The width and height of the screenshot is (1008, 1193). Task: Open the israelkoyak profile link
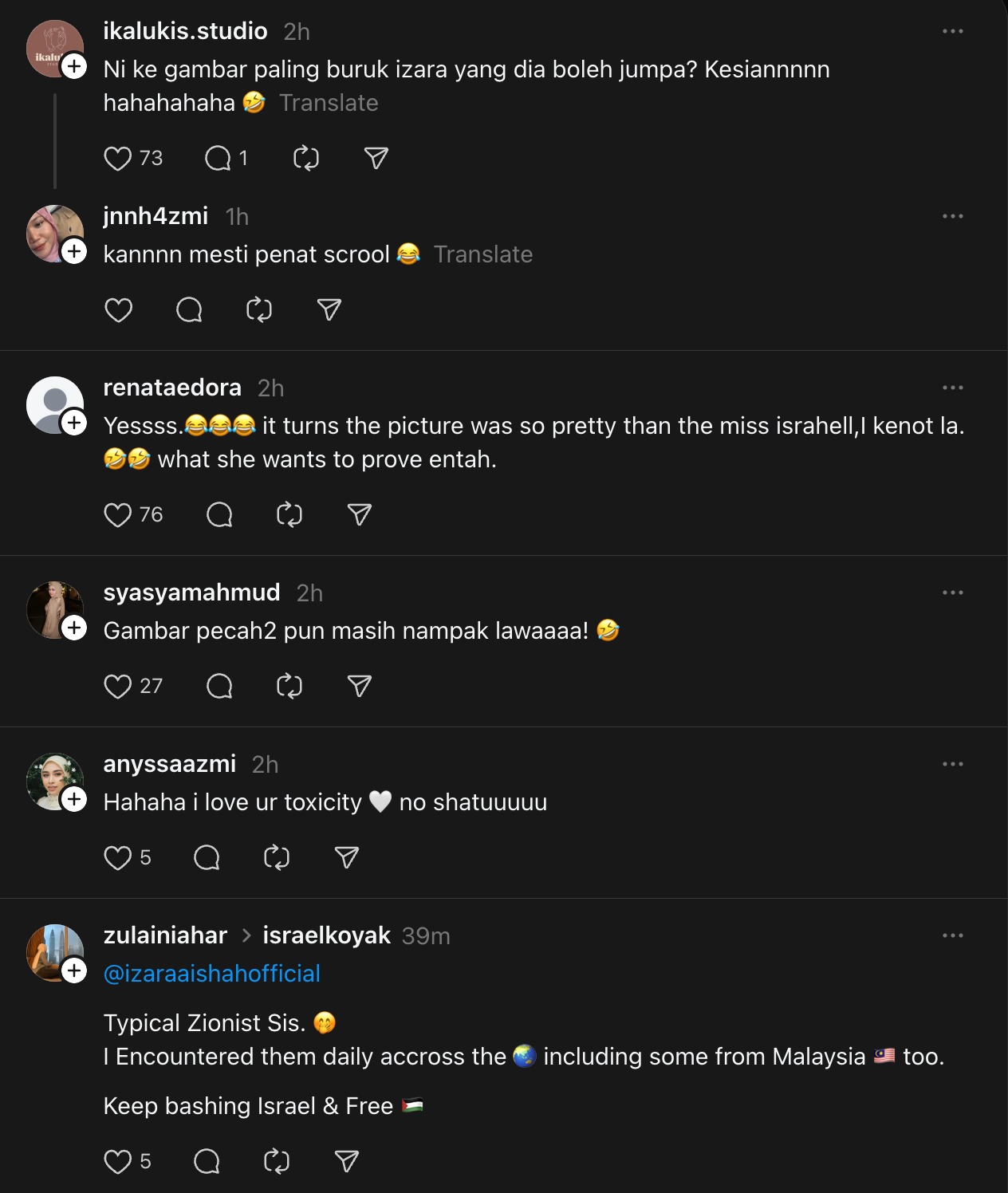pos(326,935)
